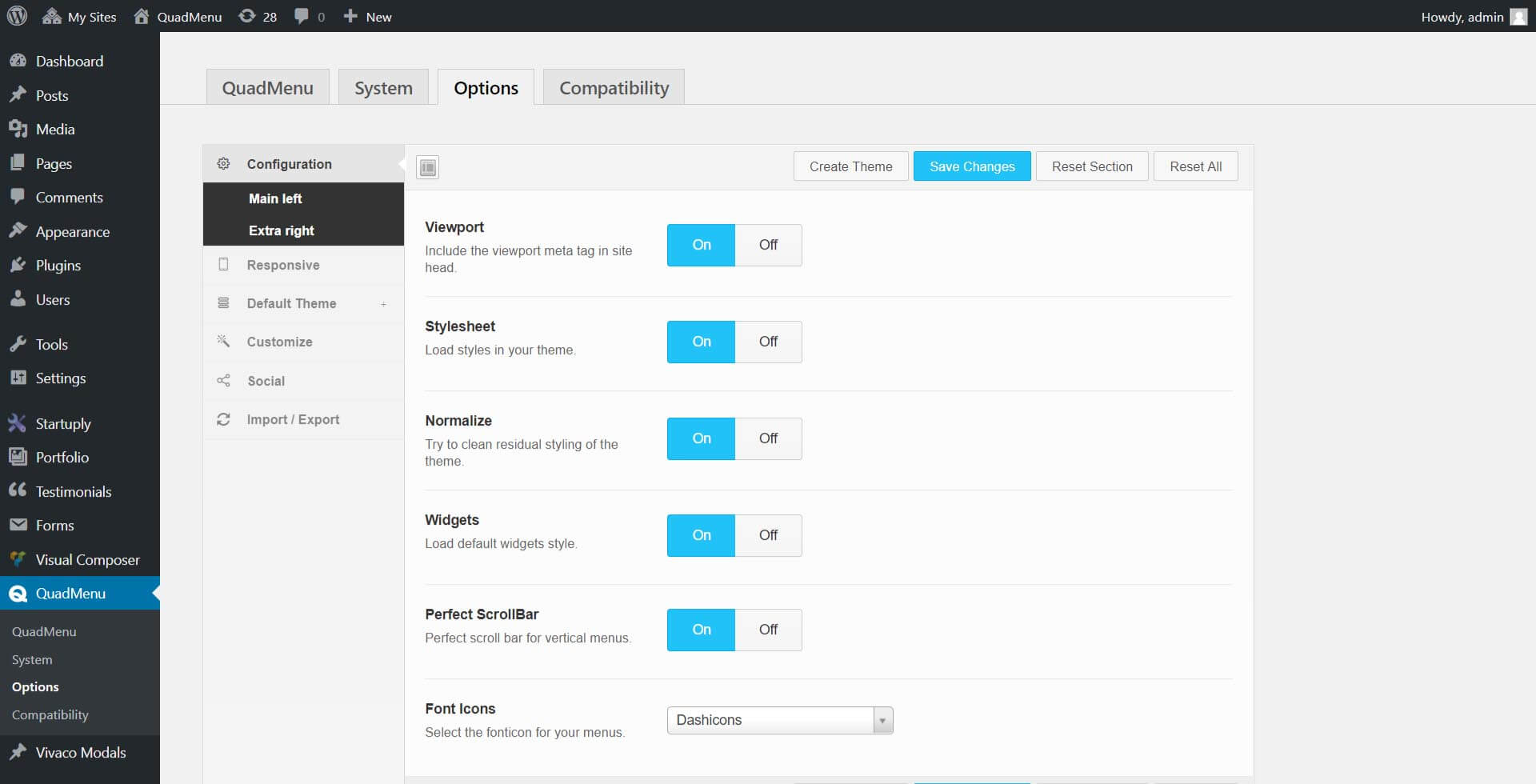Viewport: 1536px width, 784px height.
Task: Open Appearance in sidebar
Action: pos(80,231)
